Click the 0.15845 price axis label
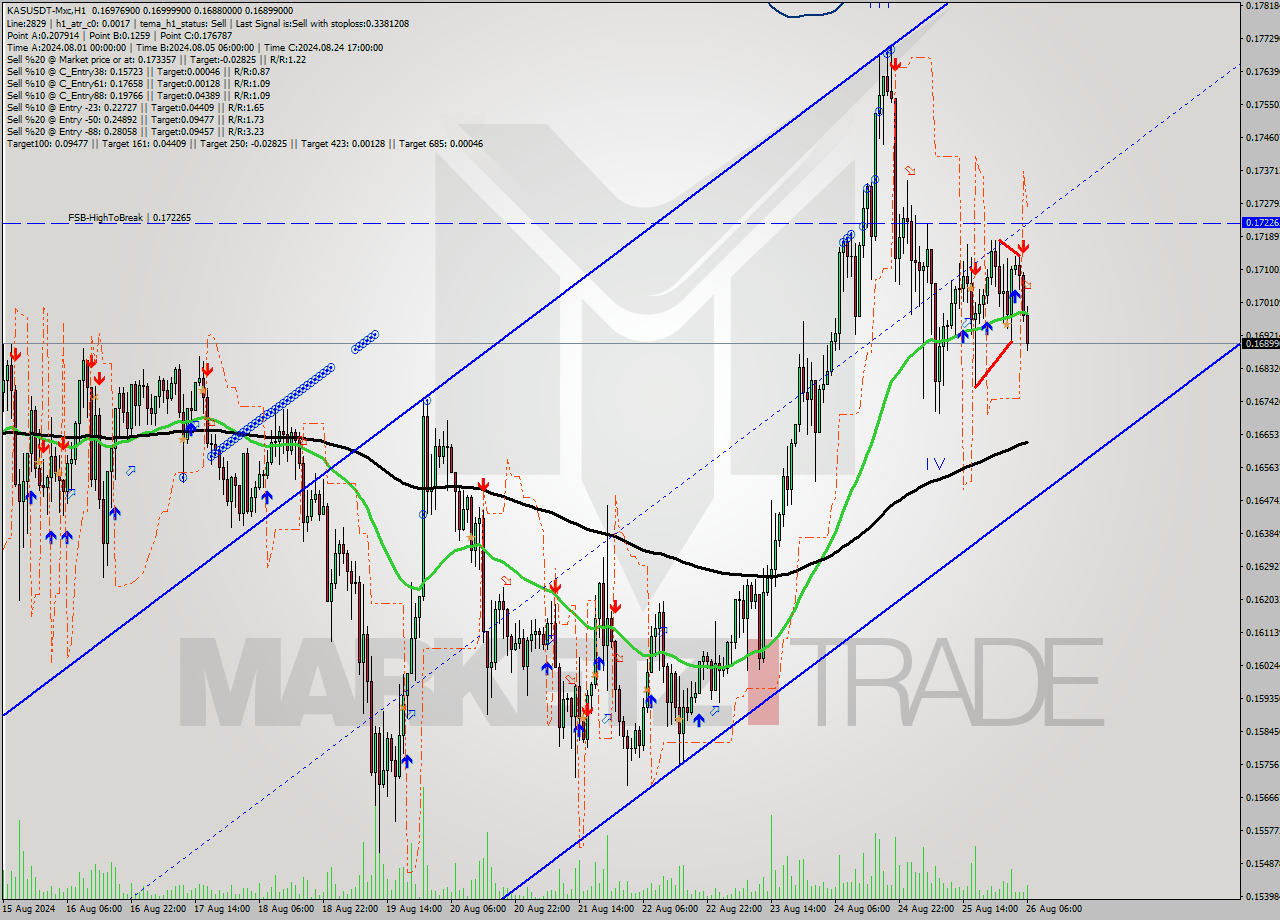 (1263, 732)
